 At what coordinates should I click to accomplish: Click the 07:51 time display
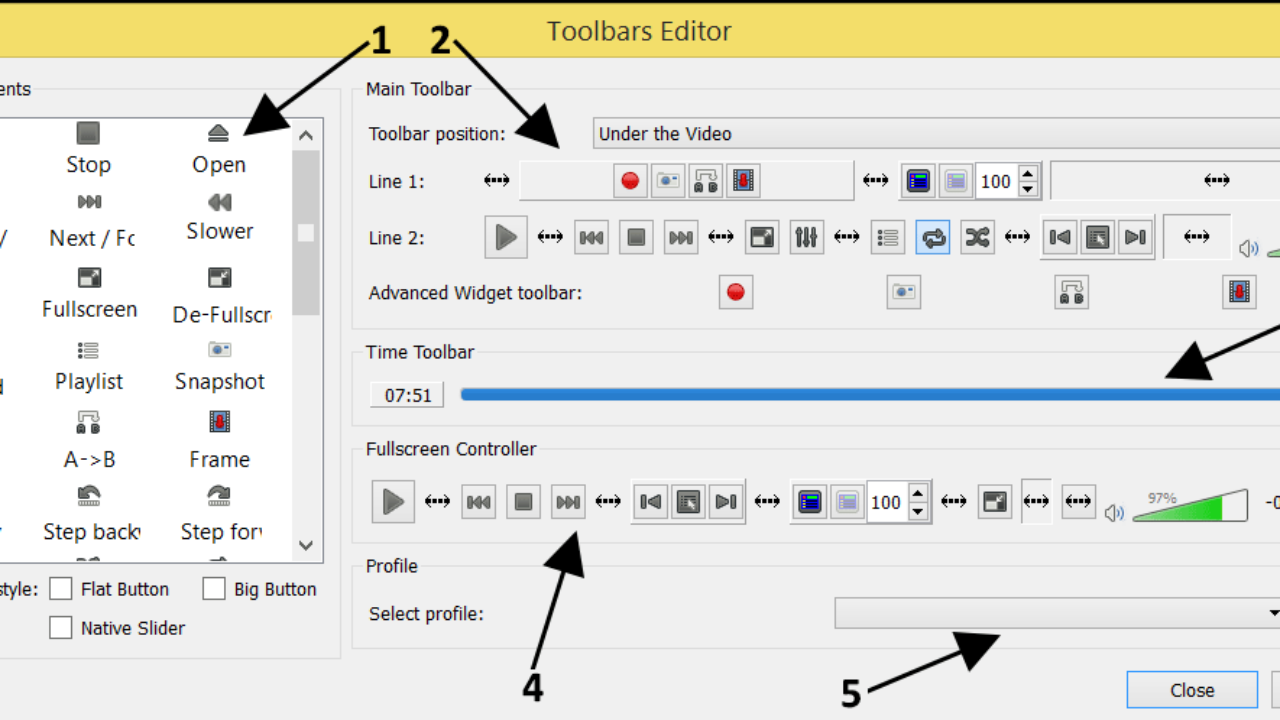point(406,394)
